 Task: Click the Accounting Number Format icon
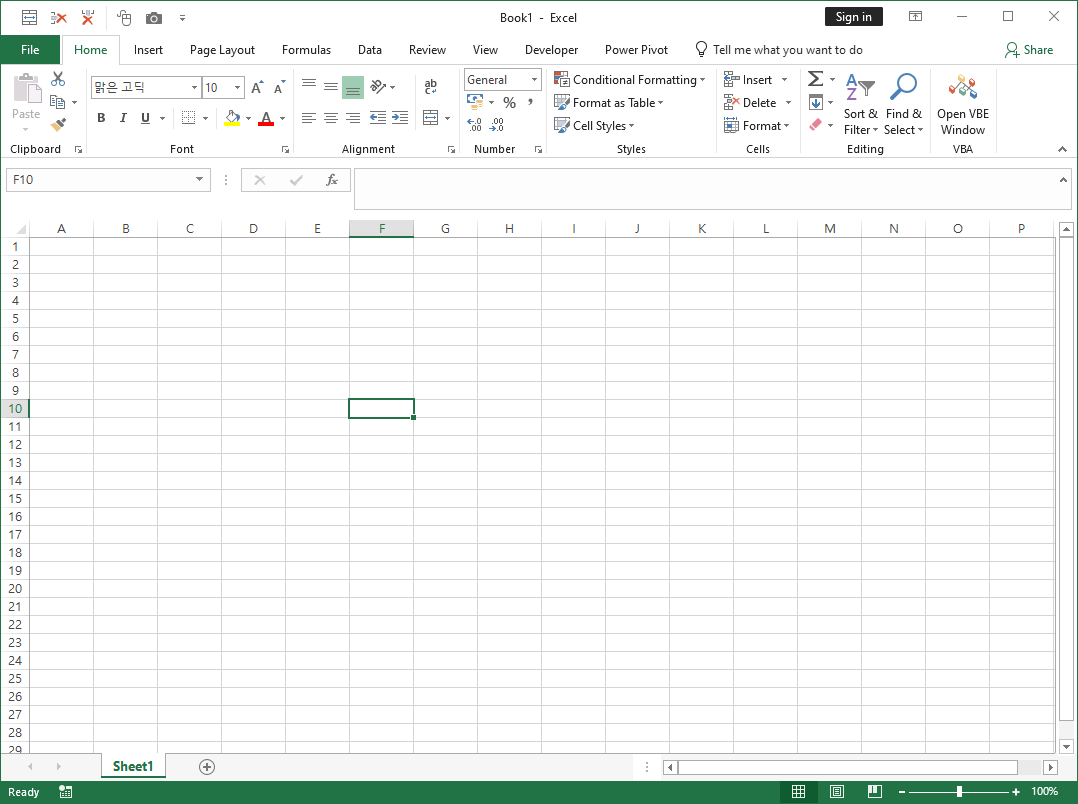click(x=475, y=102)
